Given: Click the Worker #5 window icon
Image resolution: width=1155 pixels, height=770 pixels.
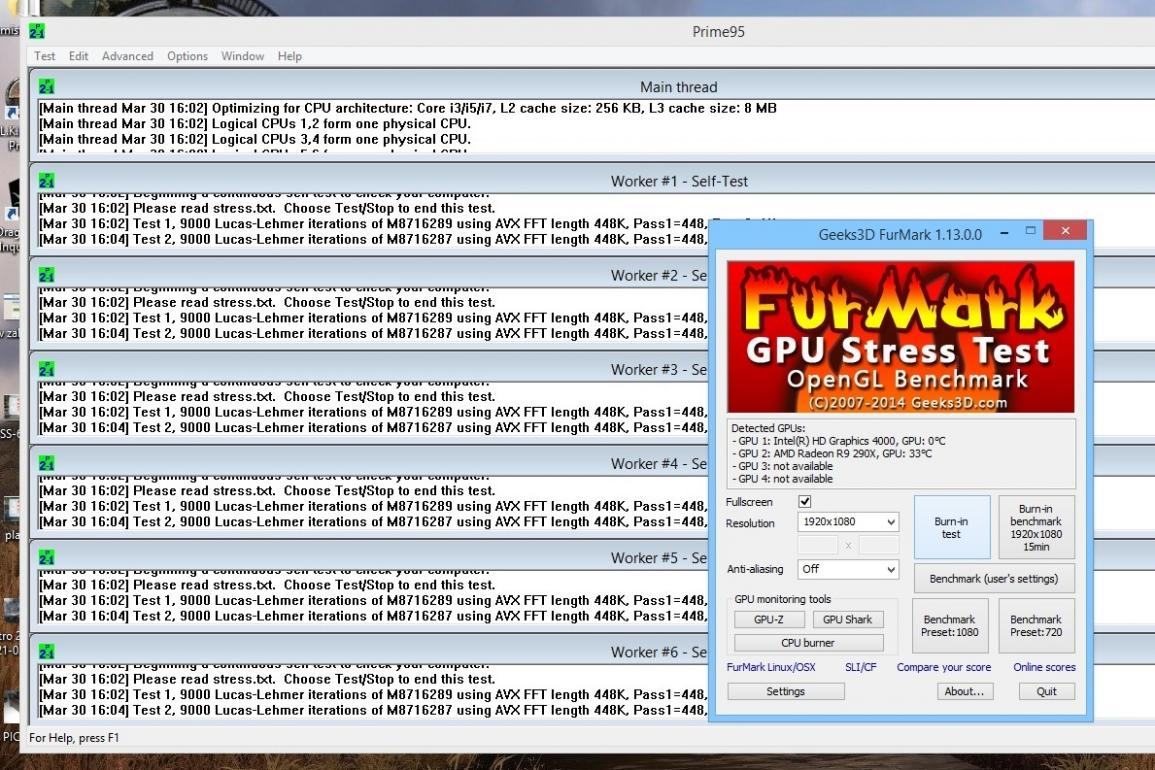Looking at the screenshot, I should click(x=46, y=558).
